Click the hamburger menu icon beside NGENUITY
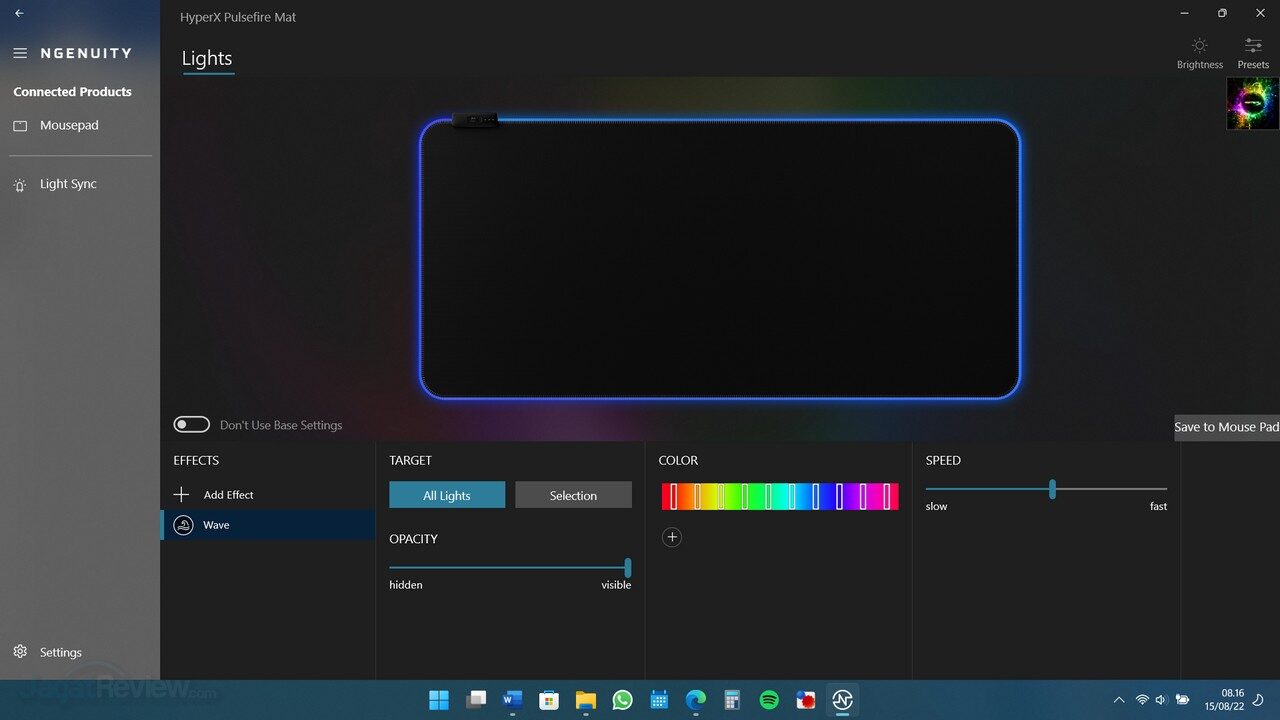 pyautogui.click(x=20, y=53)
